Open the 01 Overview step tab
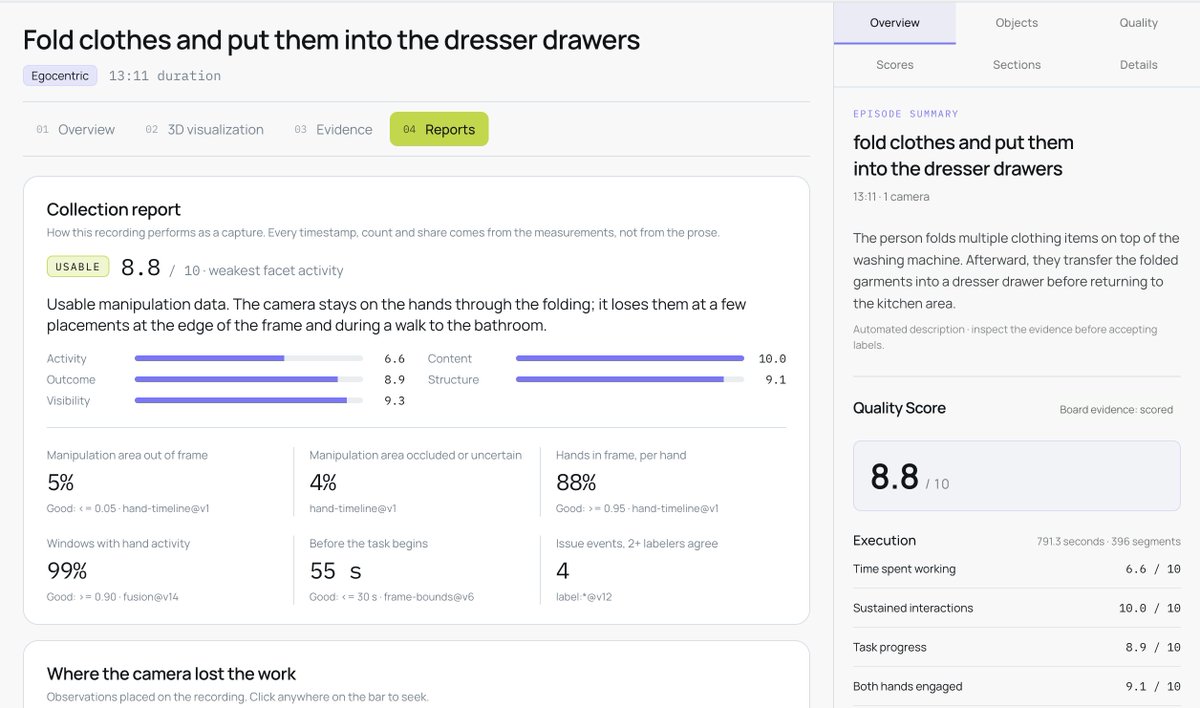Image resolution: width=1200 pixels, height=708 pixels. coord(76,129)
